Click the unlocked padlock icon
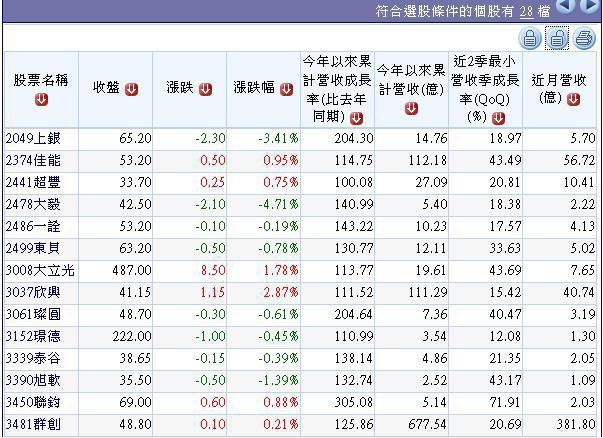 pyautogui.click(x=556, y=38)
